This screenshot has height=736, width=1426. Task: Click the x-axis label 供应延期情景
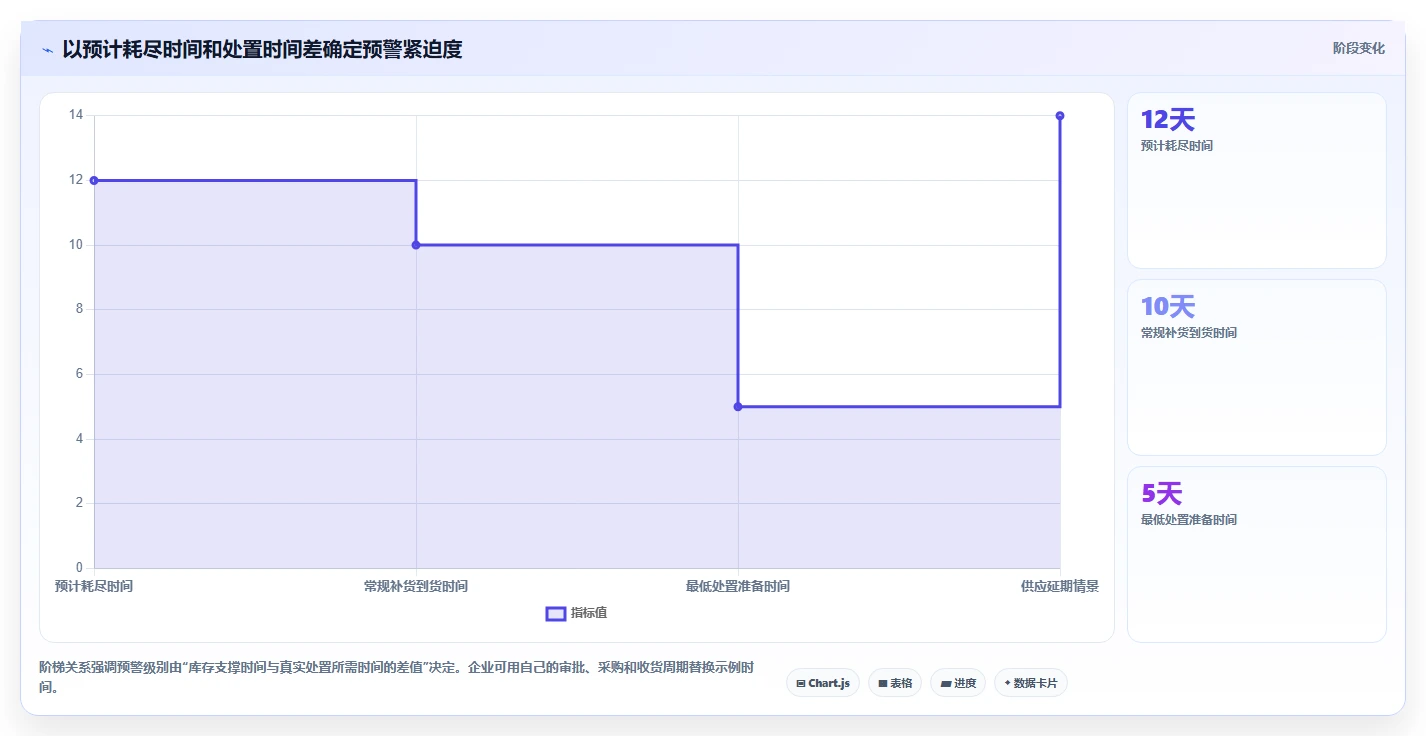point(1060,586)
